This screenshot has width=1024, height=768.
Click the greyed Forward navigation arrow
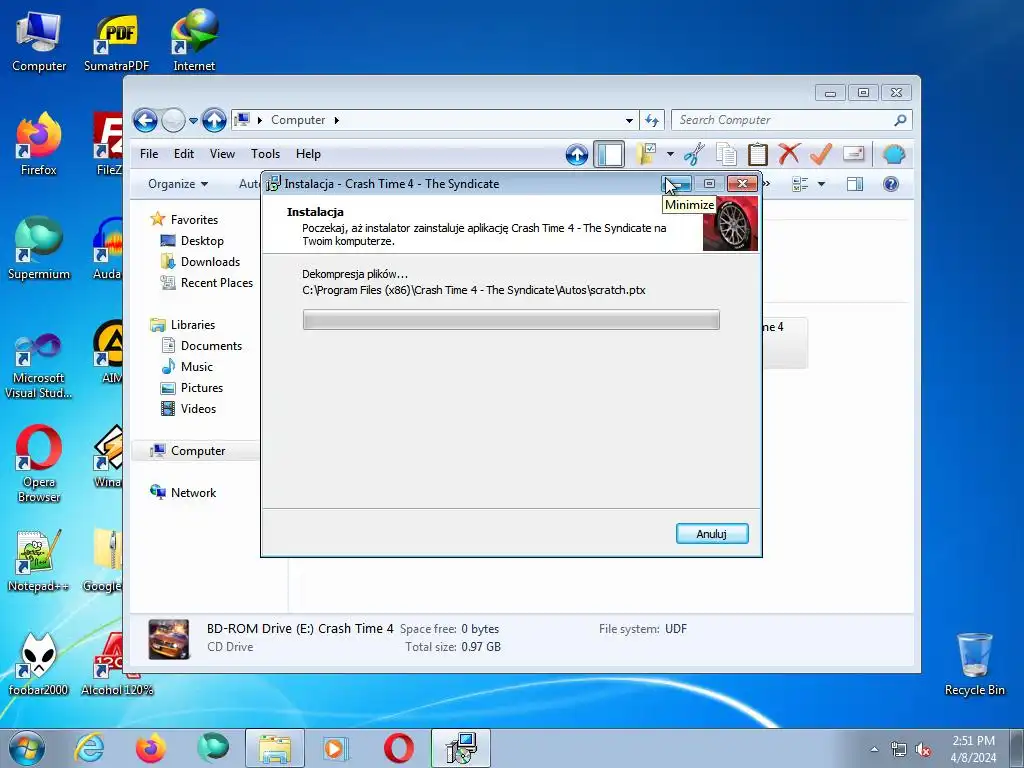[x=173, y=120]
